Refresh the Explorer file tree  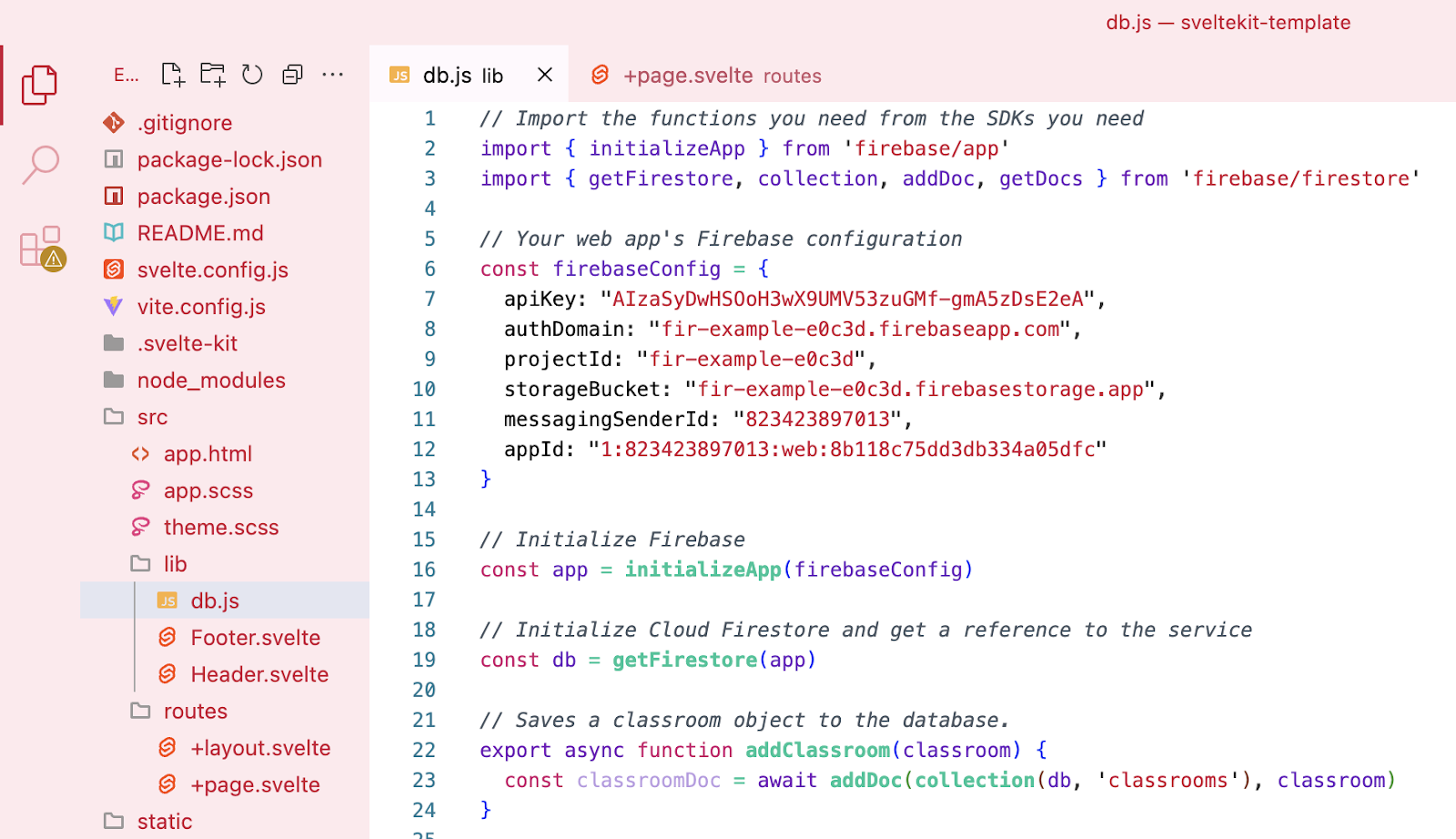252,75
